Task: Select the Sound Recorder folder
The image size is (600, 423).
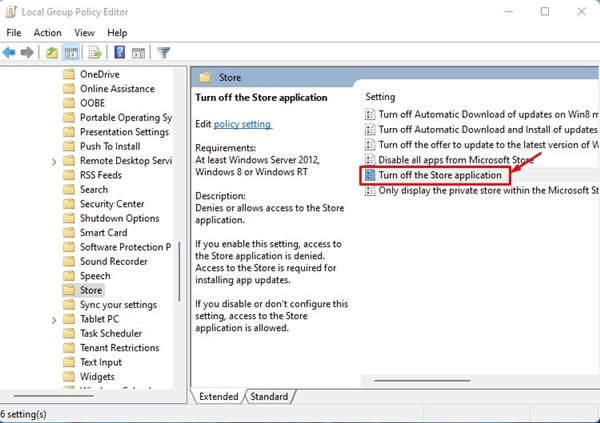Action: 114,261
